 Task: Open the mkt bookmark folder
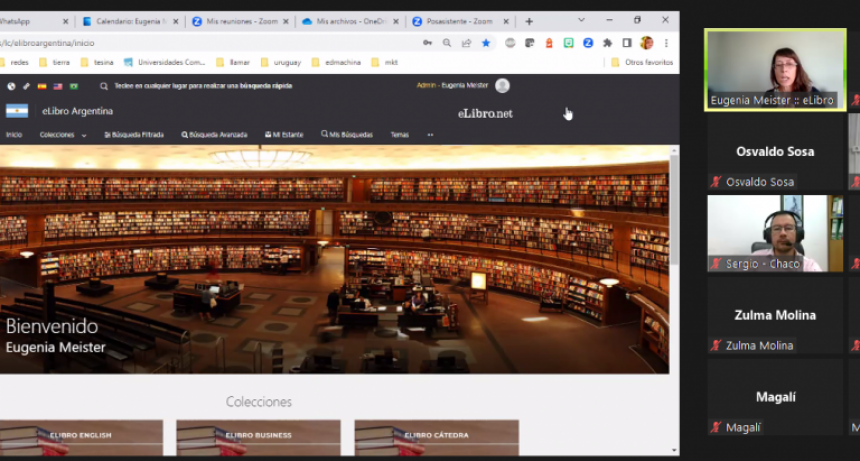pos(384,62)
